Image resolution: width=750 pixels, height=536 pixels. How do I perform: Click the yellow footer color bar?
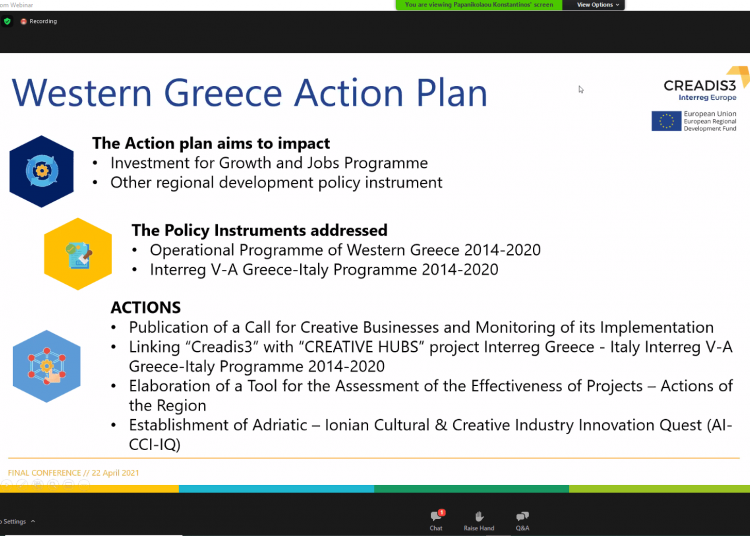[90, 488]
